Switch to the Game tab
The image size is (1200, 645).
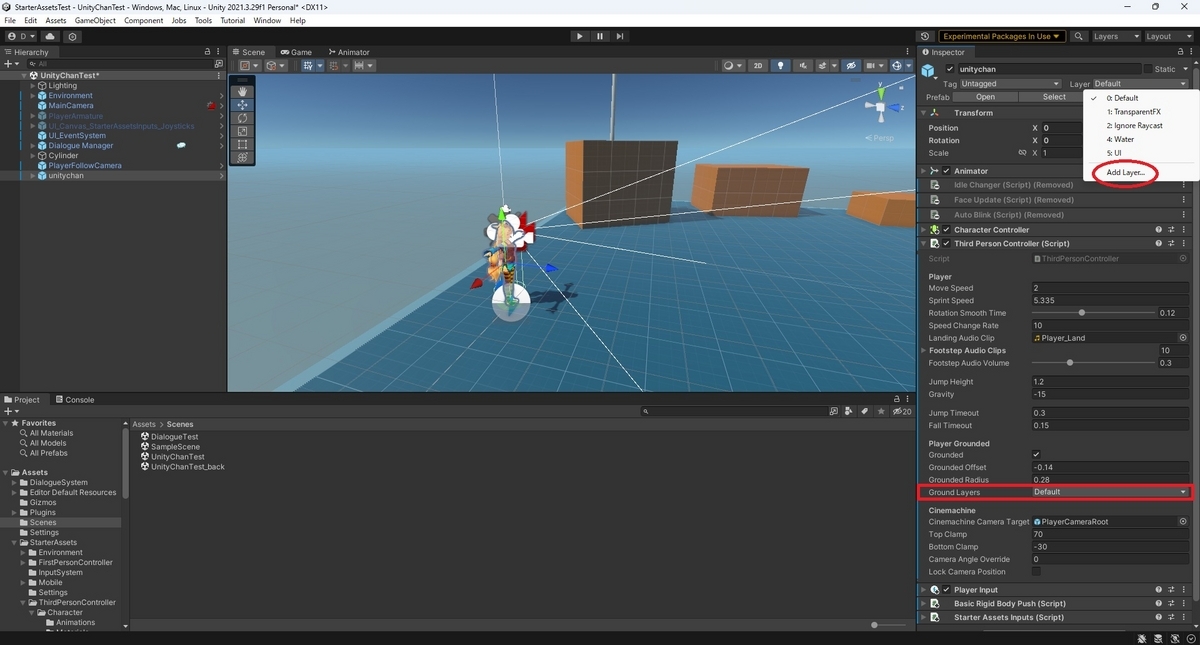coord(296,52)
